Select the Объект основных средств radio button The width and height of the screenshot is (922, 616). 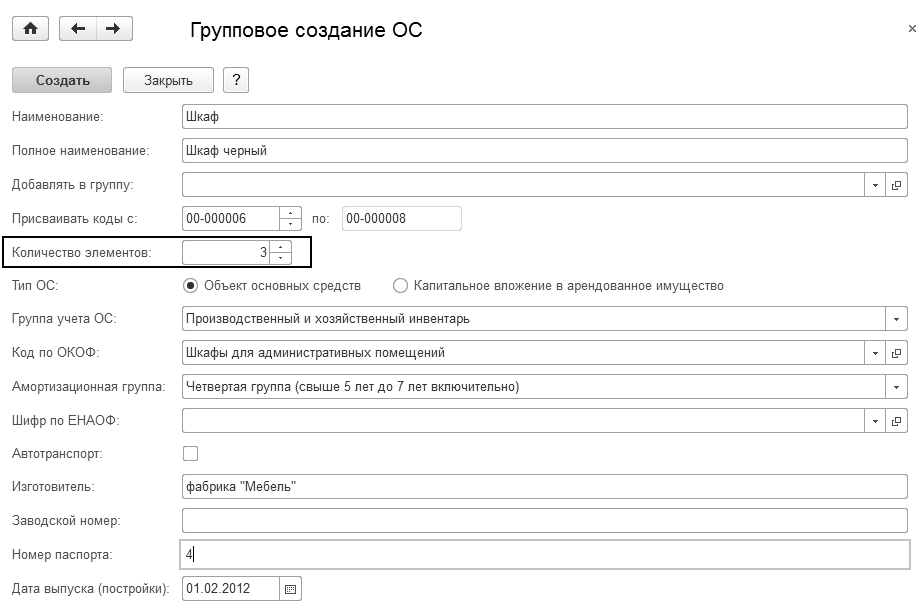click(191, 286)
